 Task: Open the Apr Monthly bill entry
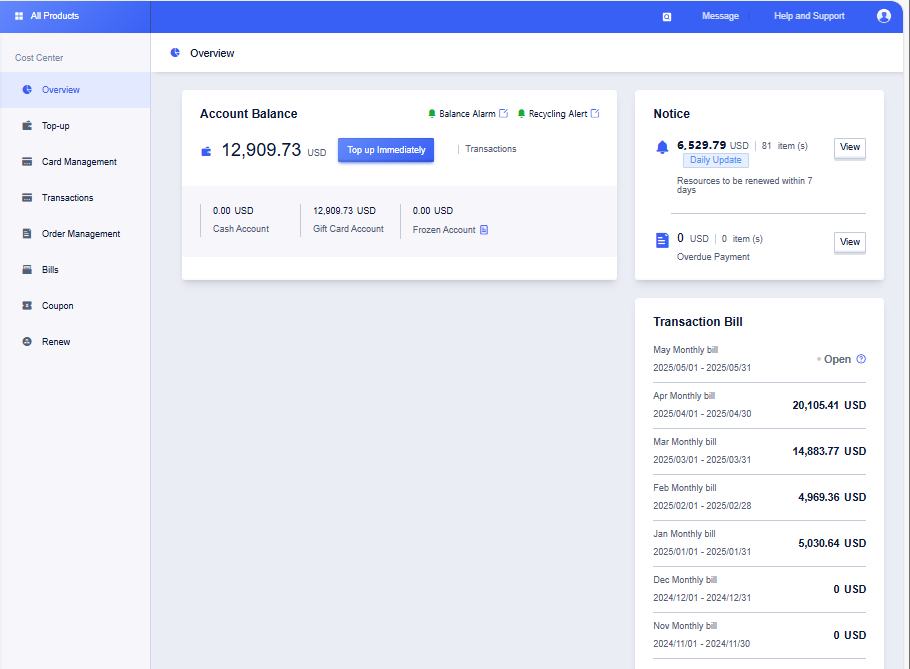(759, 405)
